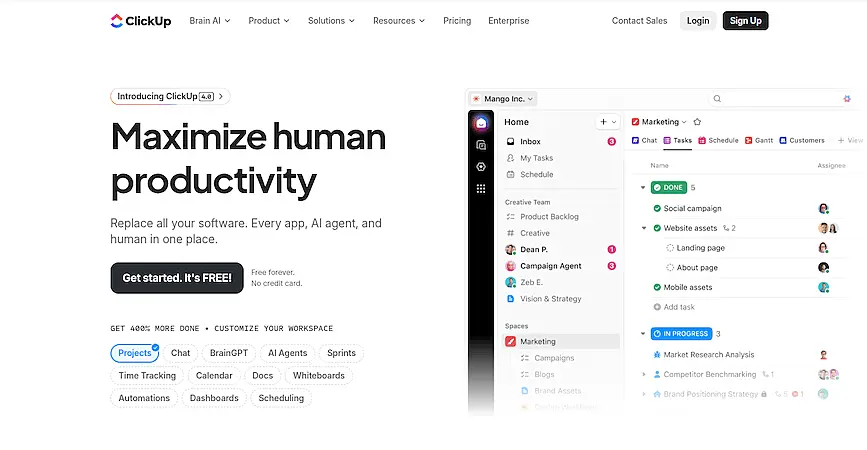The height and width of the screenshot is (450, 867).
Task: Open the Brain AI dropdown menu
Action: tap(210, 20)
